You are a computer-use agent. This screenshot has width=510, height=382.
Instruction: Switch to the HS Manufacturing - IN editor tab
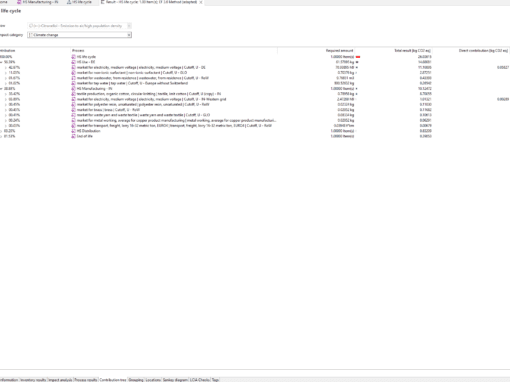[38, 2]
